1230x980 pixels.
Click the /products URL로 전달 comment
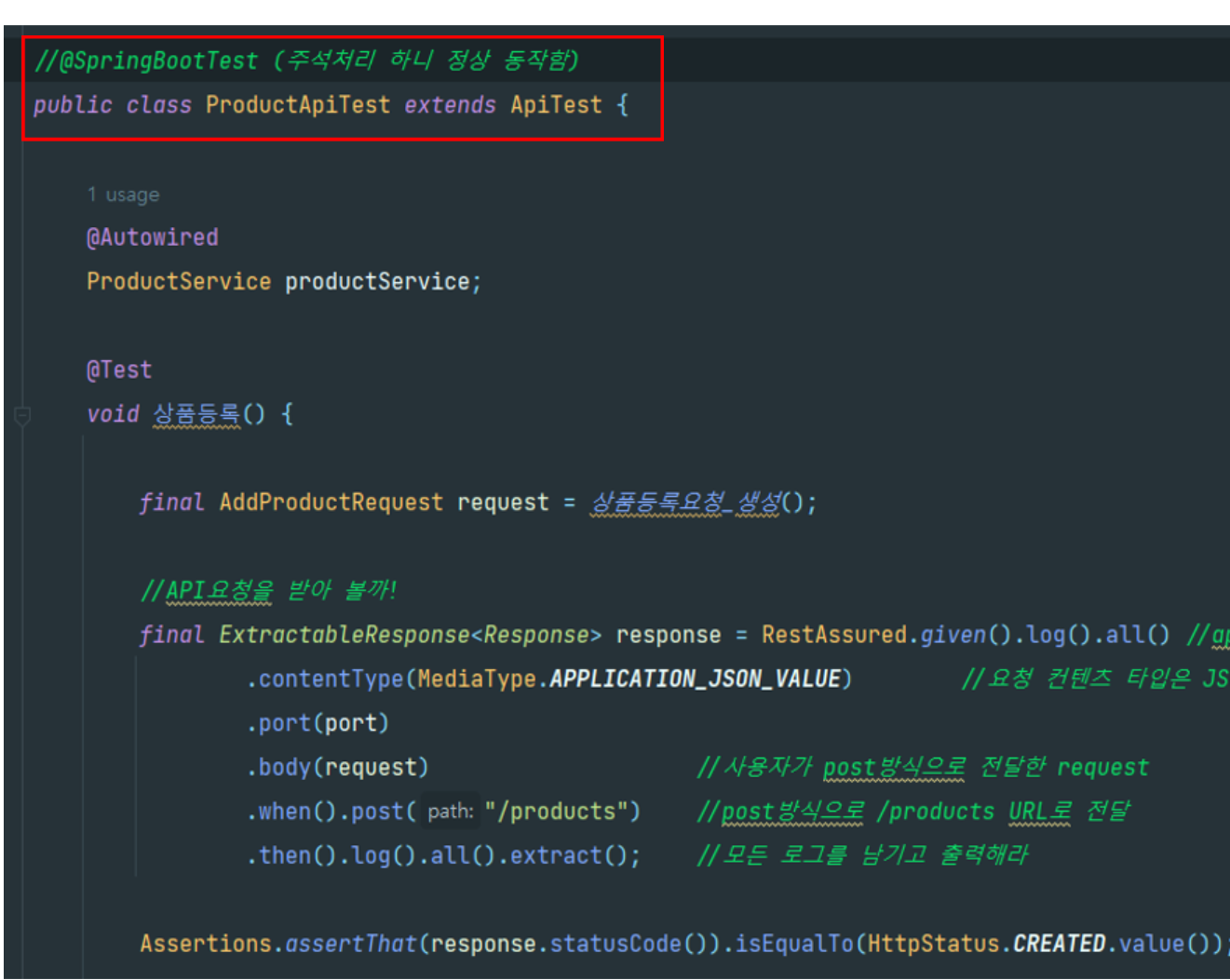(x=1003, y=812)
